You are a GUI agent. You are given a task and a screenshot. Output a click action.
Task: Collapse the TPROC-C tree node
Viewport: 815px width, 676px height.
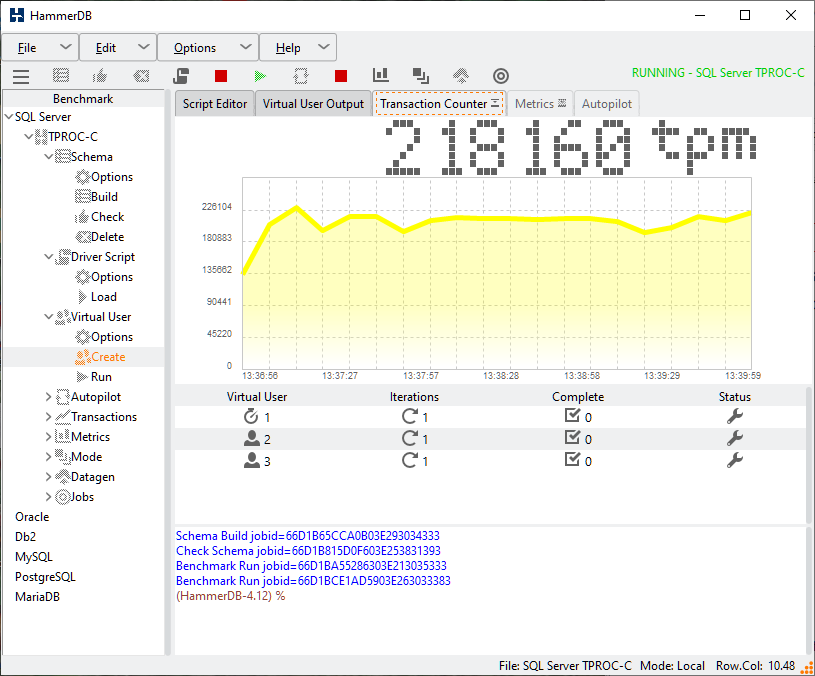[x=29, y=137]
